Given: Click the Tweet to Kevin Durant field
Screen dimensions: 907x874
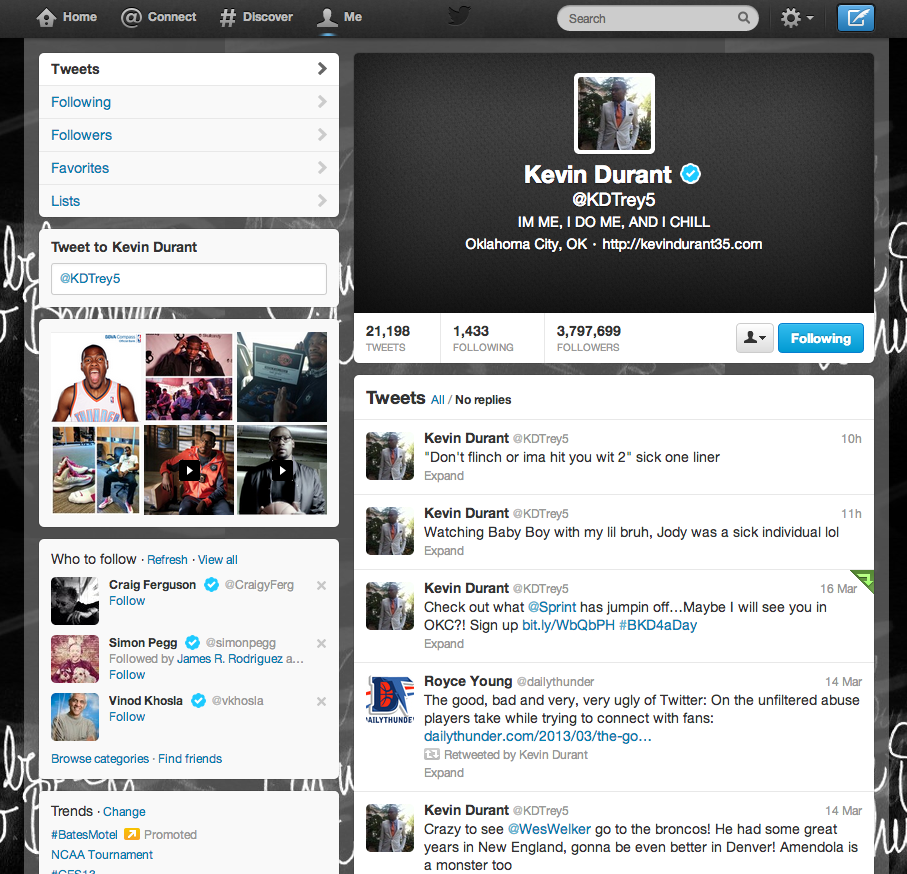Looking at the screenshot, I should click(x=189, y=279).
